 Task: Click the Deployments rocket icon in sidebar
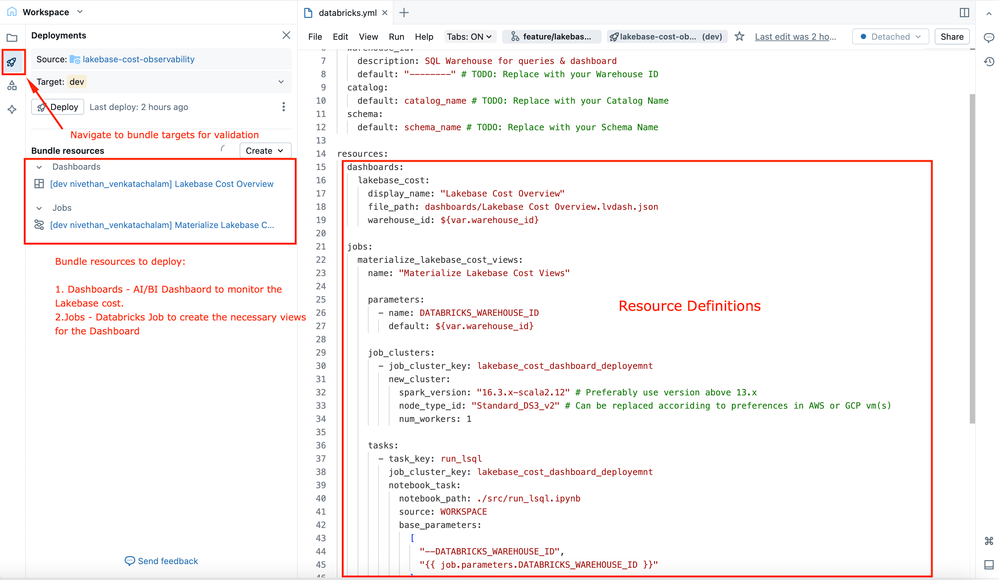point(12,62)
